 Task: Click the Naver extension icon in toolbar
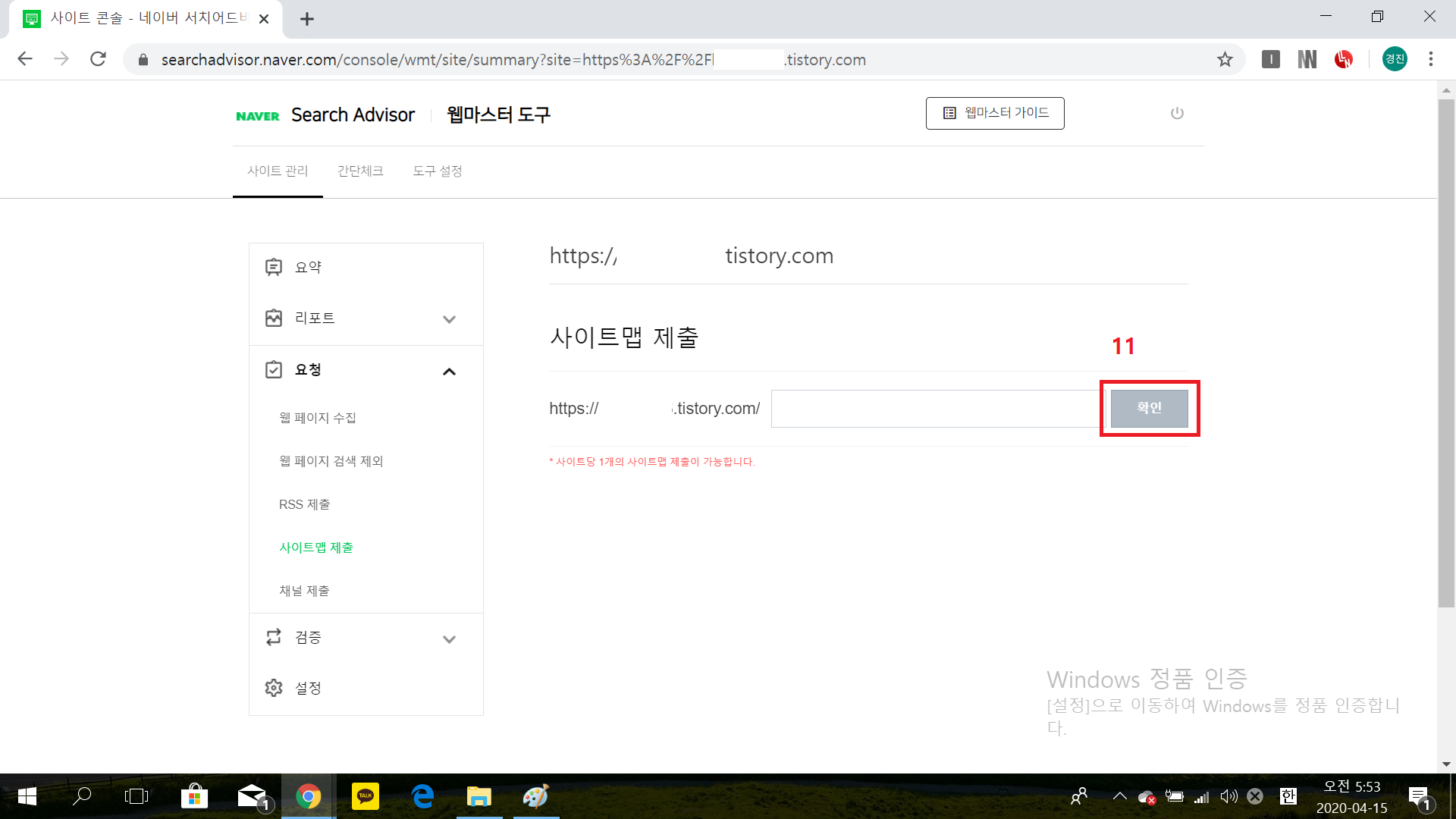point(1307,59)
